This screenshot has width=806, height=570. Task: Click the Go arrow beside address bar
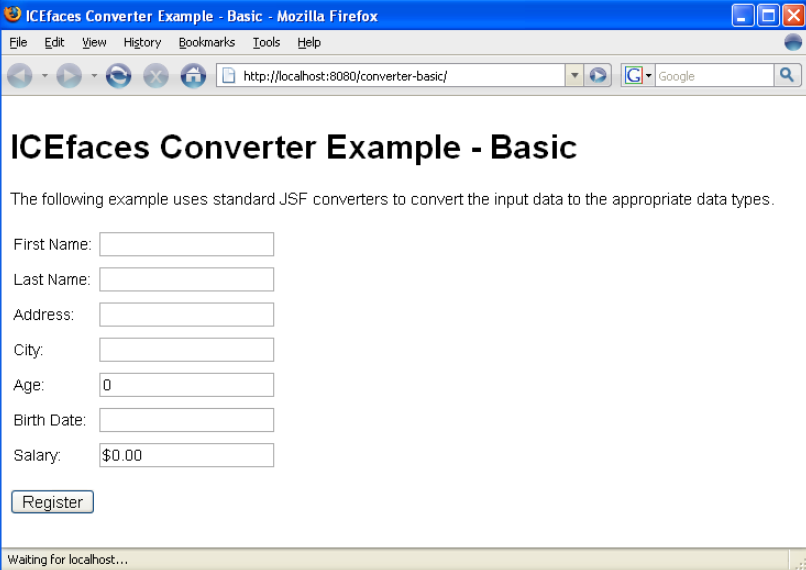[598, 76]
